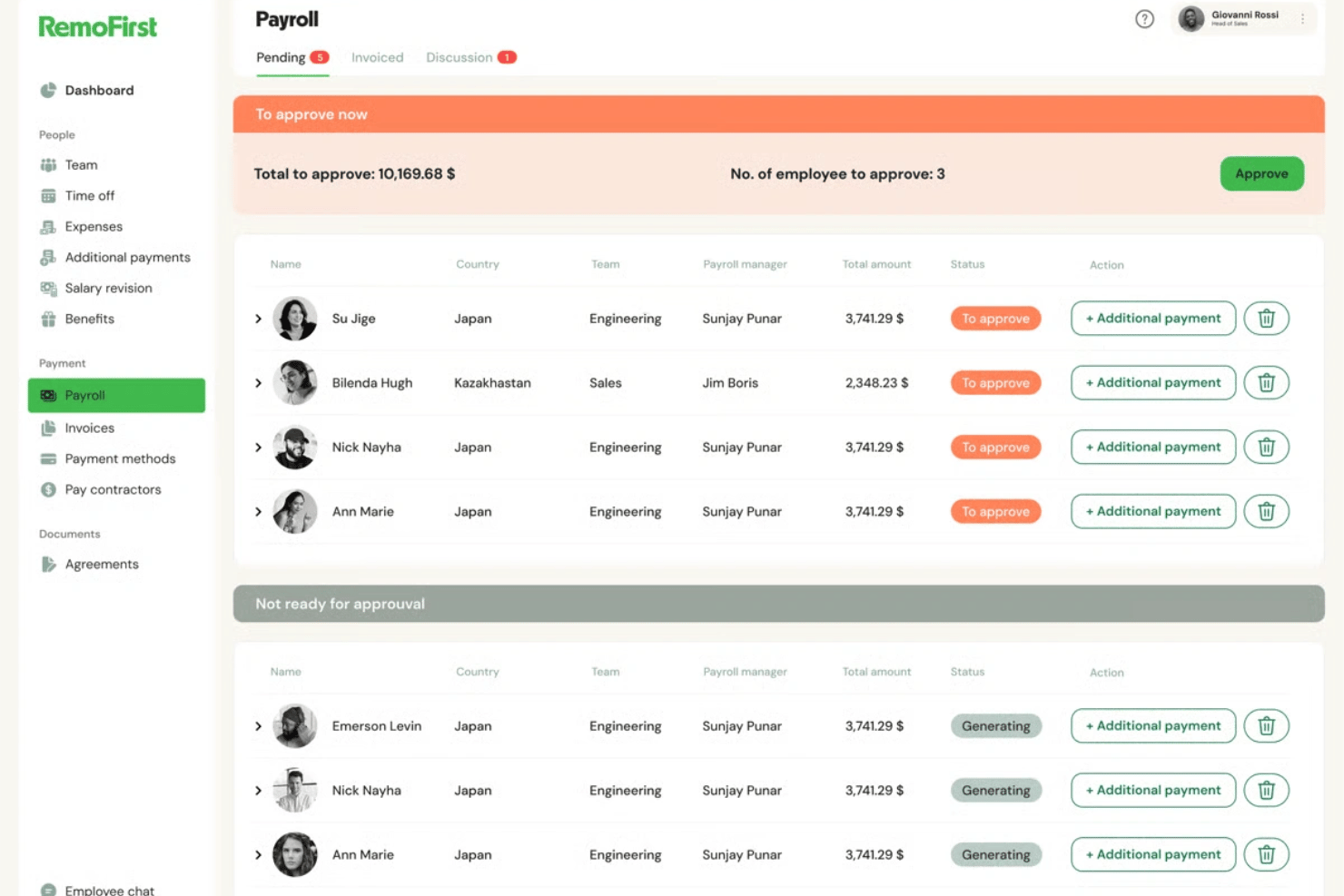The width and height of the screenshot is (1344, 896).
Task: Expand Bilenda Hugh's row details
Action: click(258, 383)
